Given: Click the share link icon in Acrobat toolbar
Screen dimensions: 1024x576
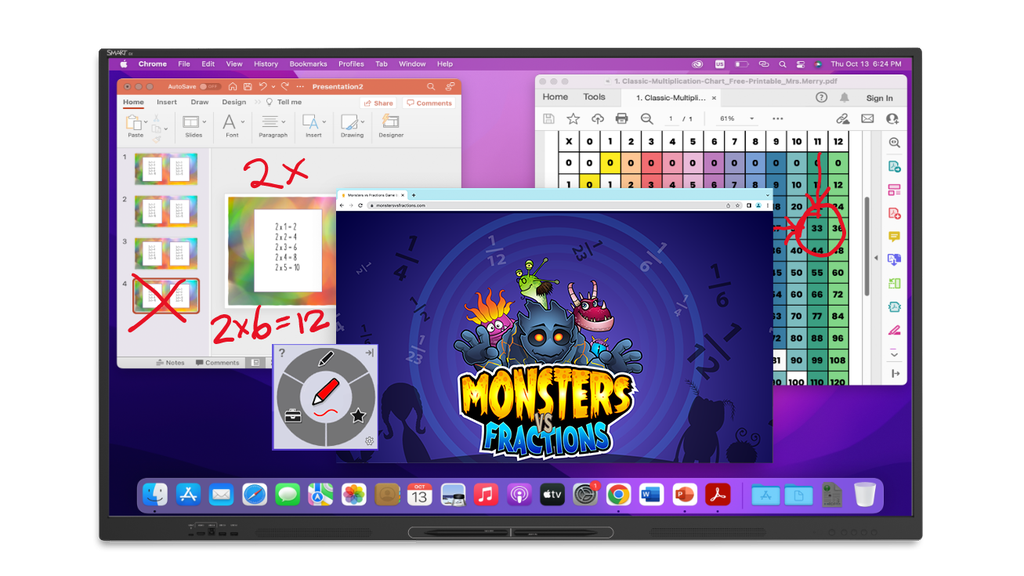Looking at the screenshot, I should click(842, 118).
